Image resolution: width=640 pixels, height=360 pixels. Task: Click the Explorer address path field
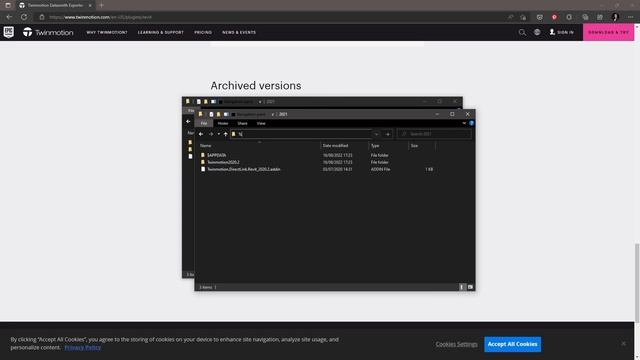(301, 134)
